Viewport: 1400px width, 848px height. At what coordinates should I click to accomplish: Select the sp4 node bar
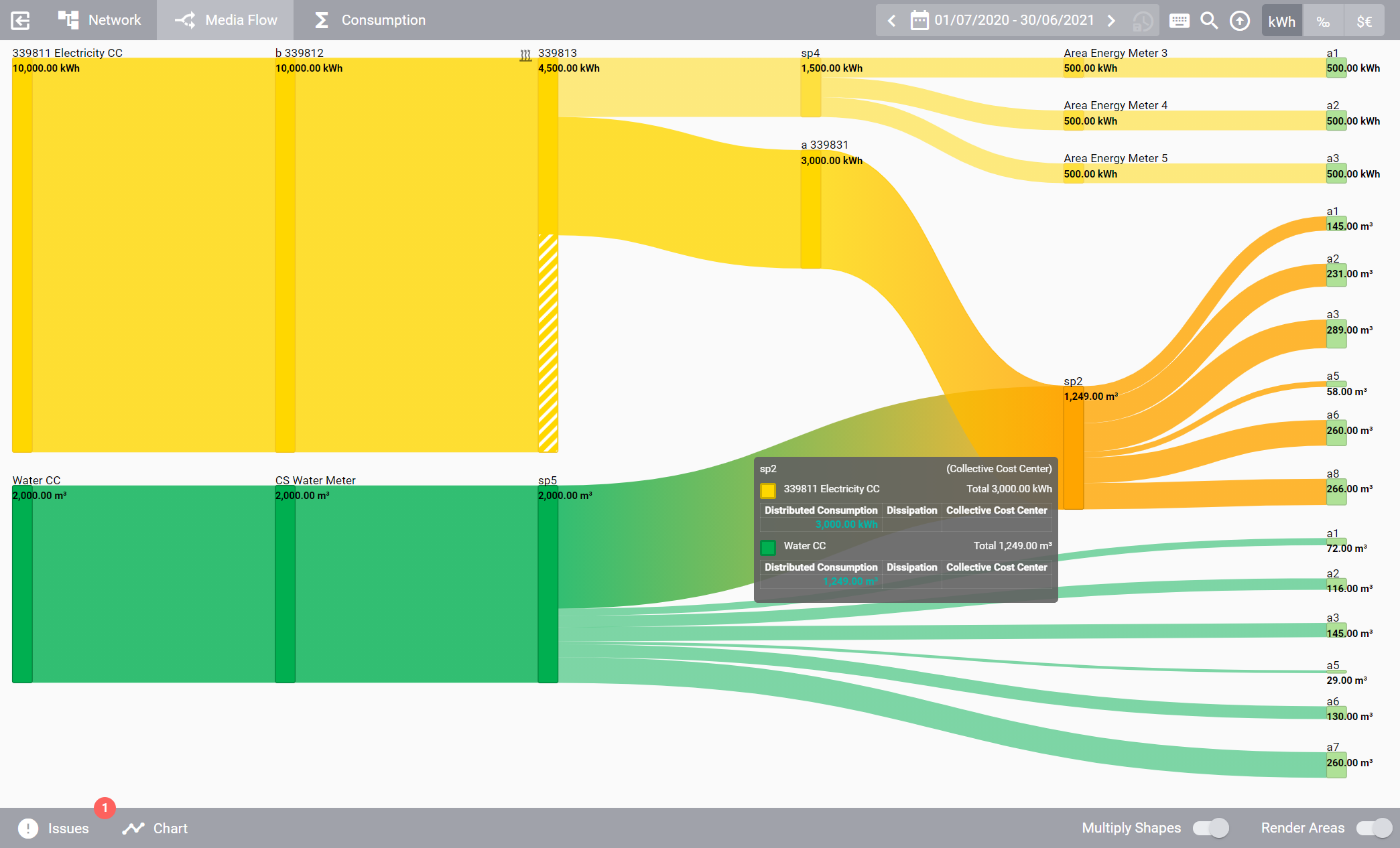(811, 87)
